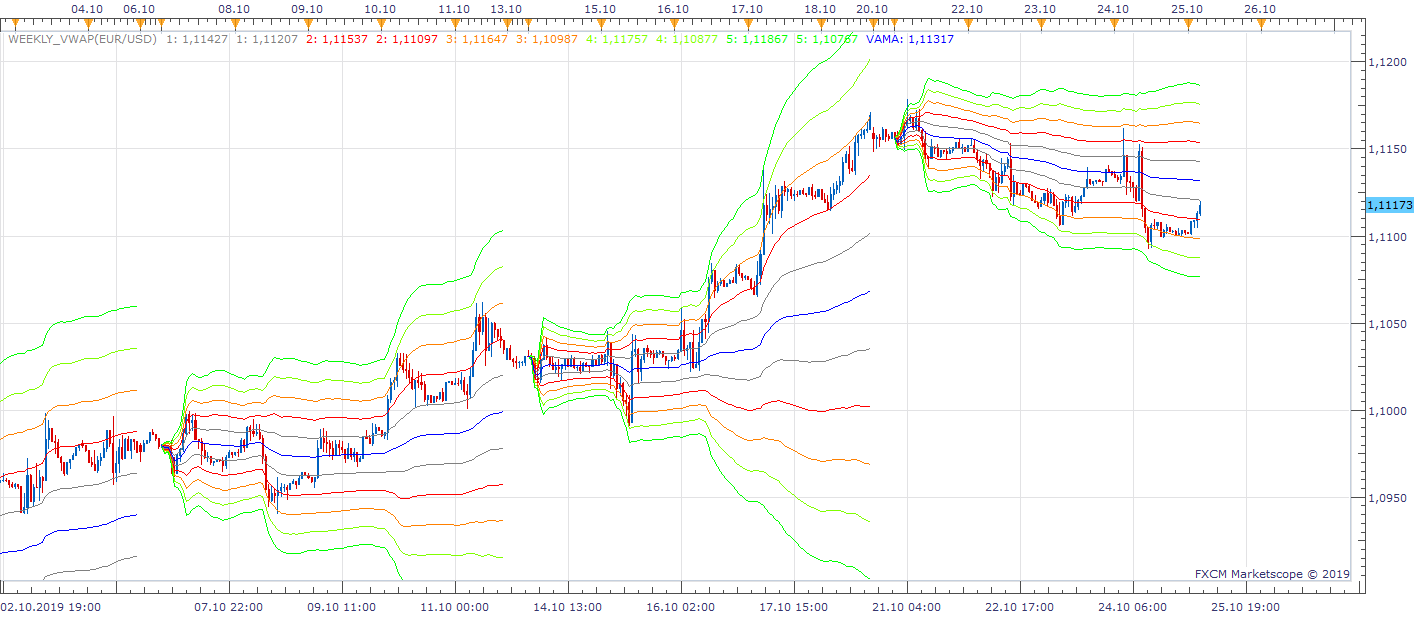Select legend value 1: 1,11427

[198, 39]
